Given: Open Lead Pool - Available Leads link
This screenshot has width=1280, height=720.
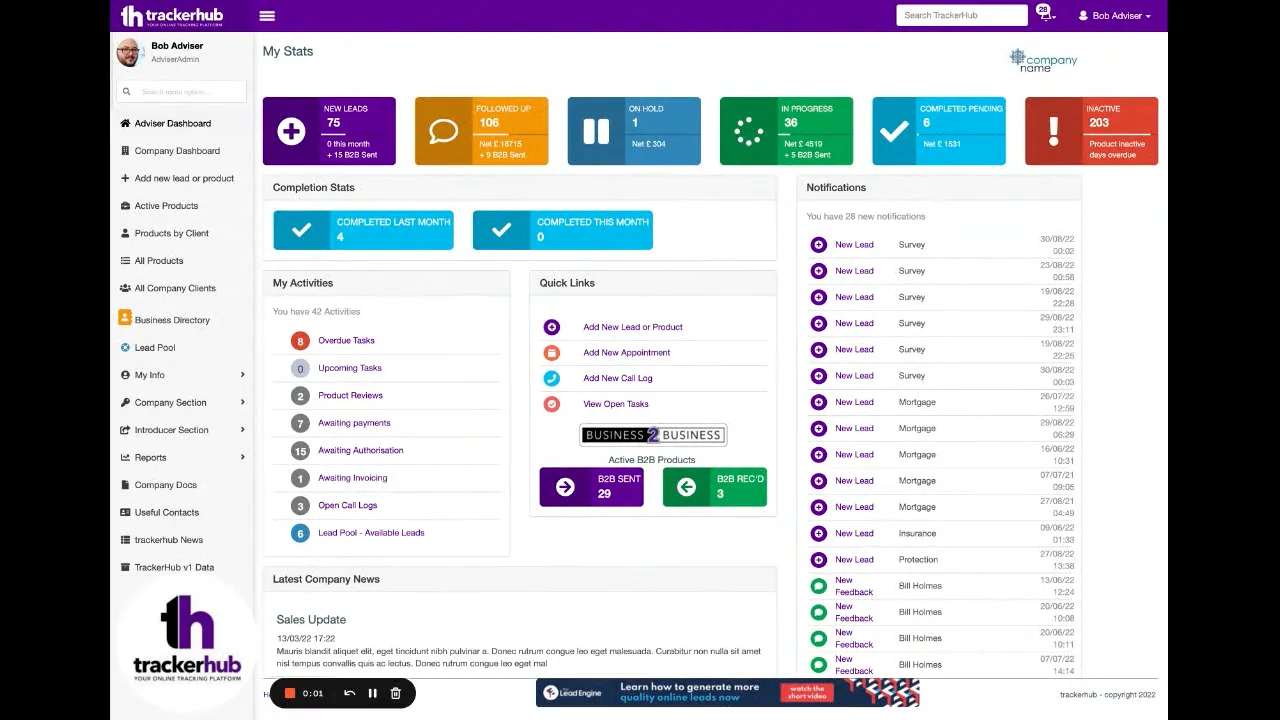Looking at the screenshot, I should pyautogui.click(x=371, y=533).
